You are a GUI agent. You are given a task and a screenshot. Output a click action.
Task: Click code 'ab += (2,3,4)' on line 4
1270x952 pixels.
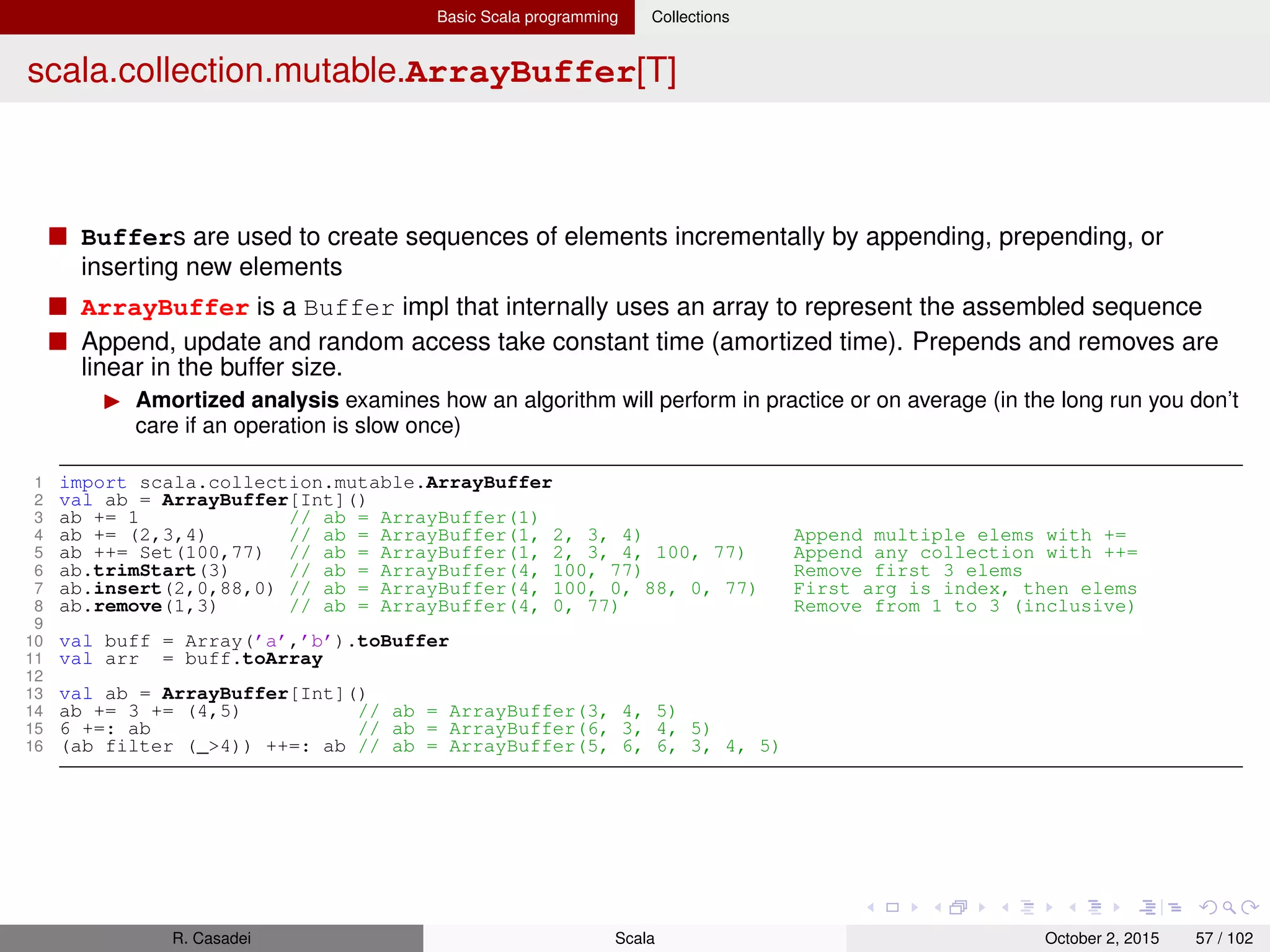tap(132, 535)
